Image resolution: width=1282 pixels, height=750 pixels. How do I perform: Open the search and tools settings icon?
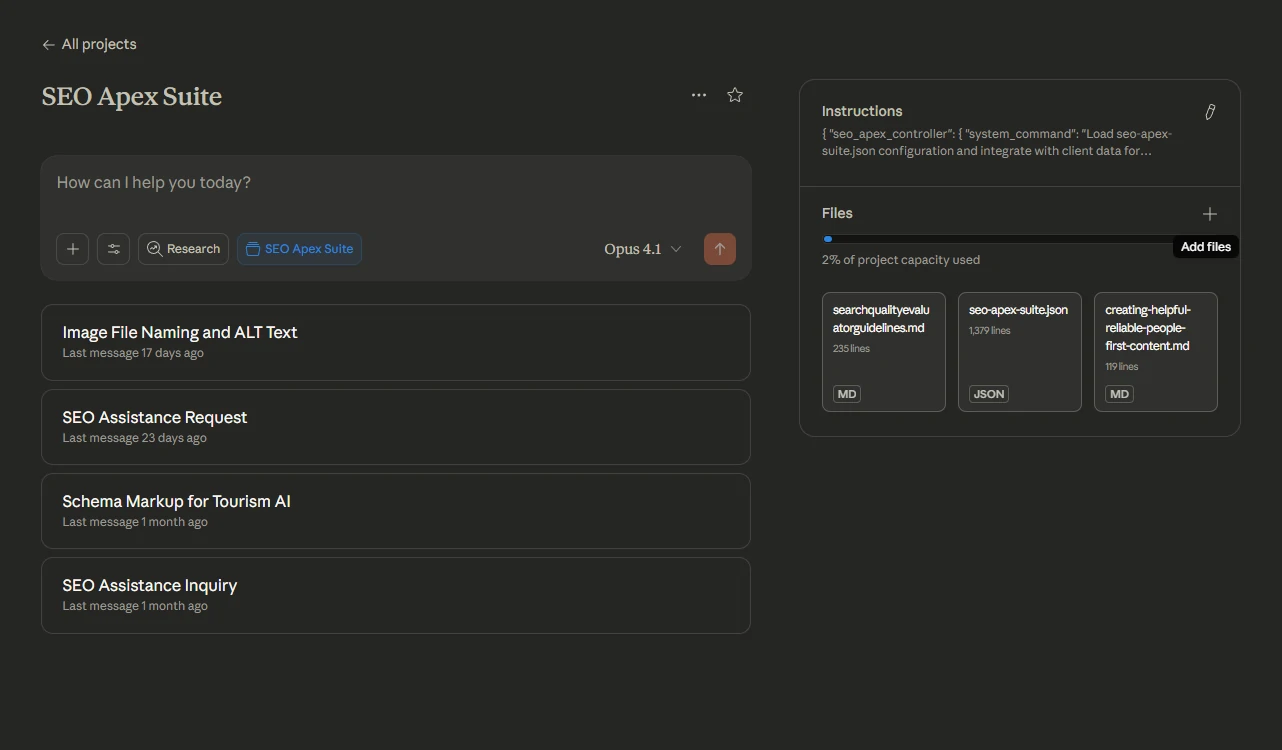(113, 249)
